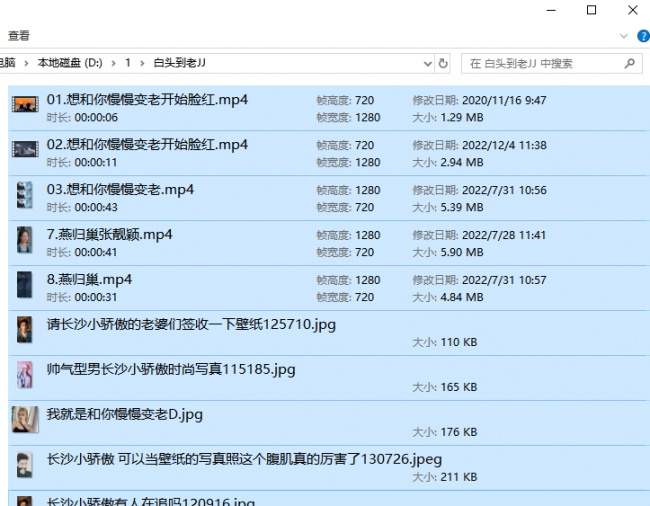Select file name 帅气型男长沙小骄傲时尚写真115185.jpg
This screenshot has height=506, width=650.
(171, 370)
